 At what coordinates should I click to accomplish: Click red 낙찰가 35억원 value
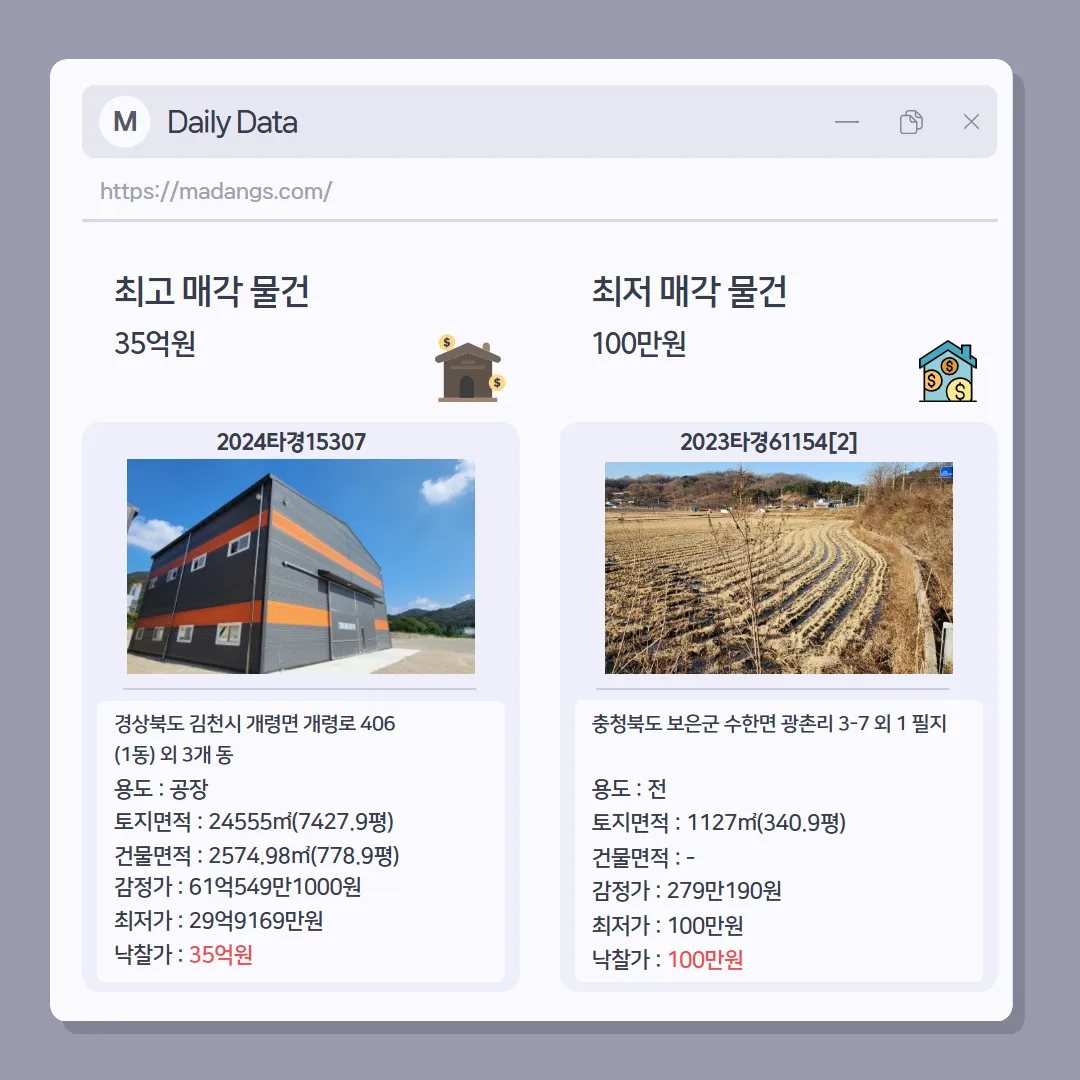tap(220, 955)
